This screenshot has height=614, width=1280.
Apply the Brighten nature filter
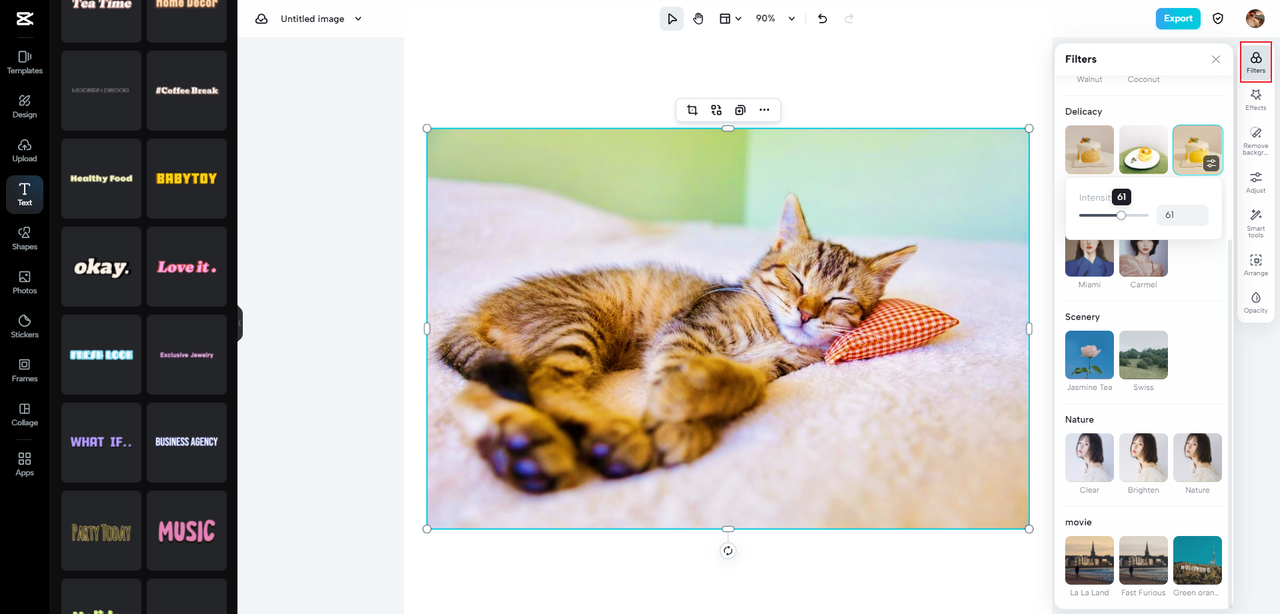tap(1143, 458)
